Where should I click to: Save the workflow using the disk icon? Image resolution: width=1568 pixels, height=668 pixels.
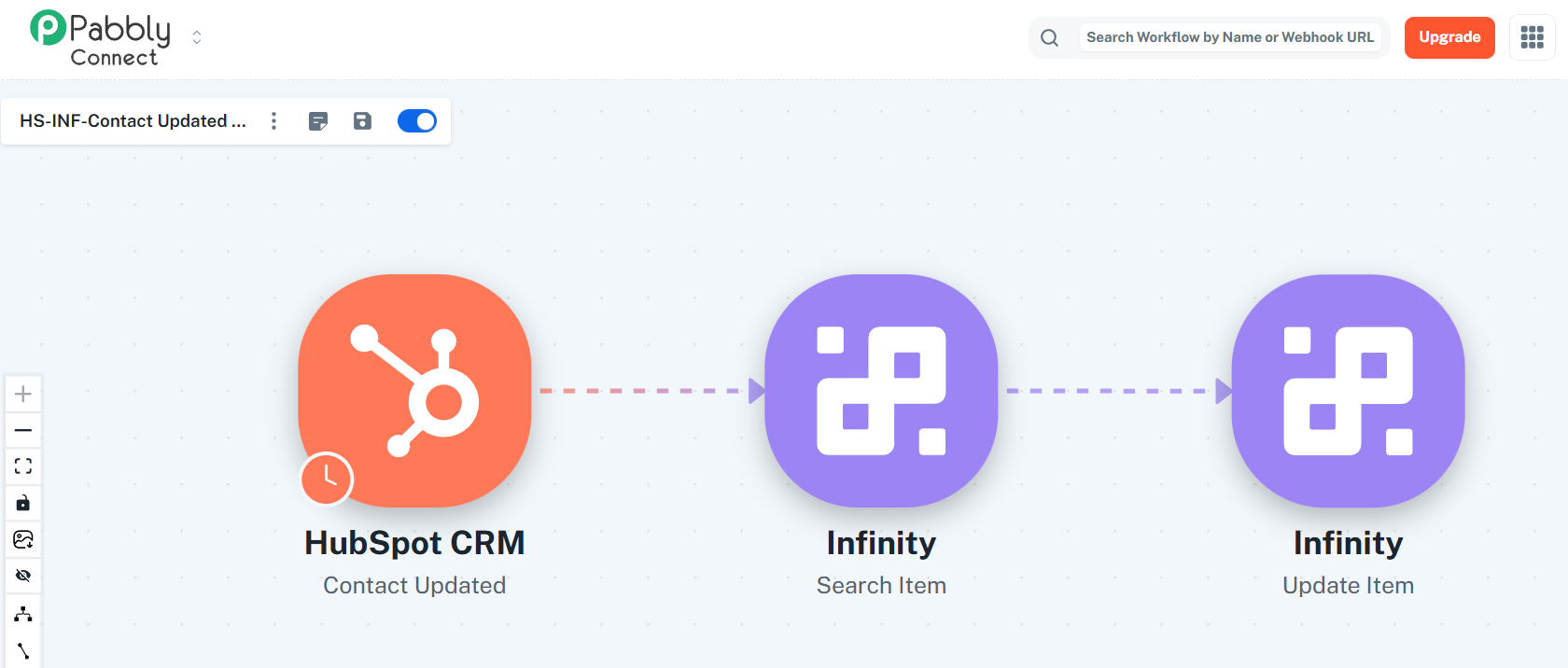tap(363, 121)
